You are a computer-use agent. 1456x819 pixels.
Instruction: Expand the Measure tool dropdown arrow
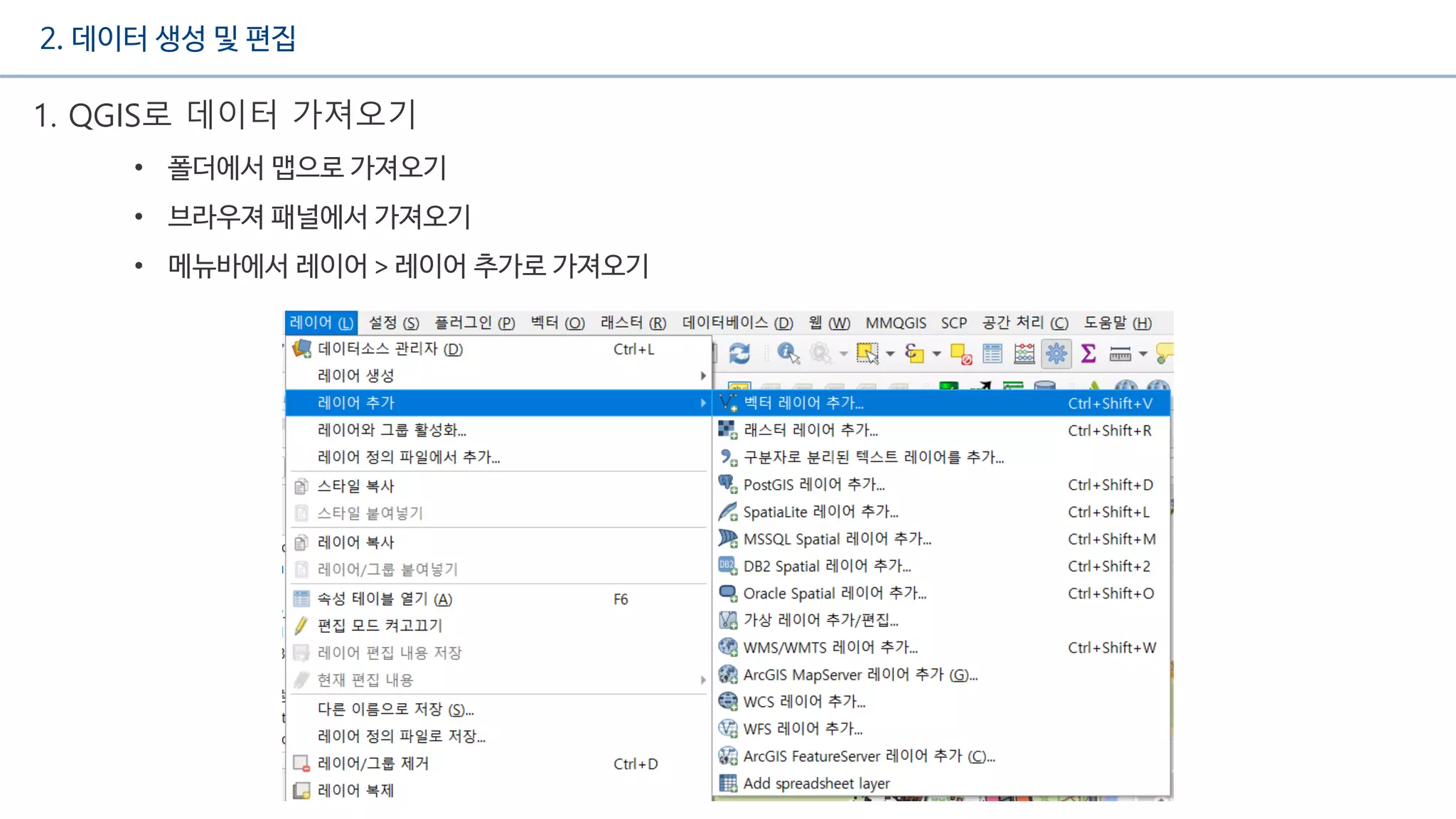point(1143,353)
